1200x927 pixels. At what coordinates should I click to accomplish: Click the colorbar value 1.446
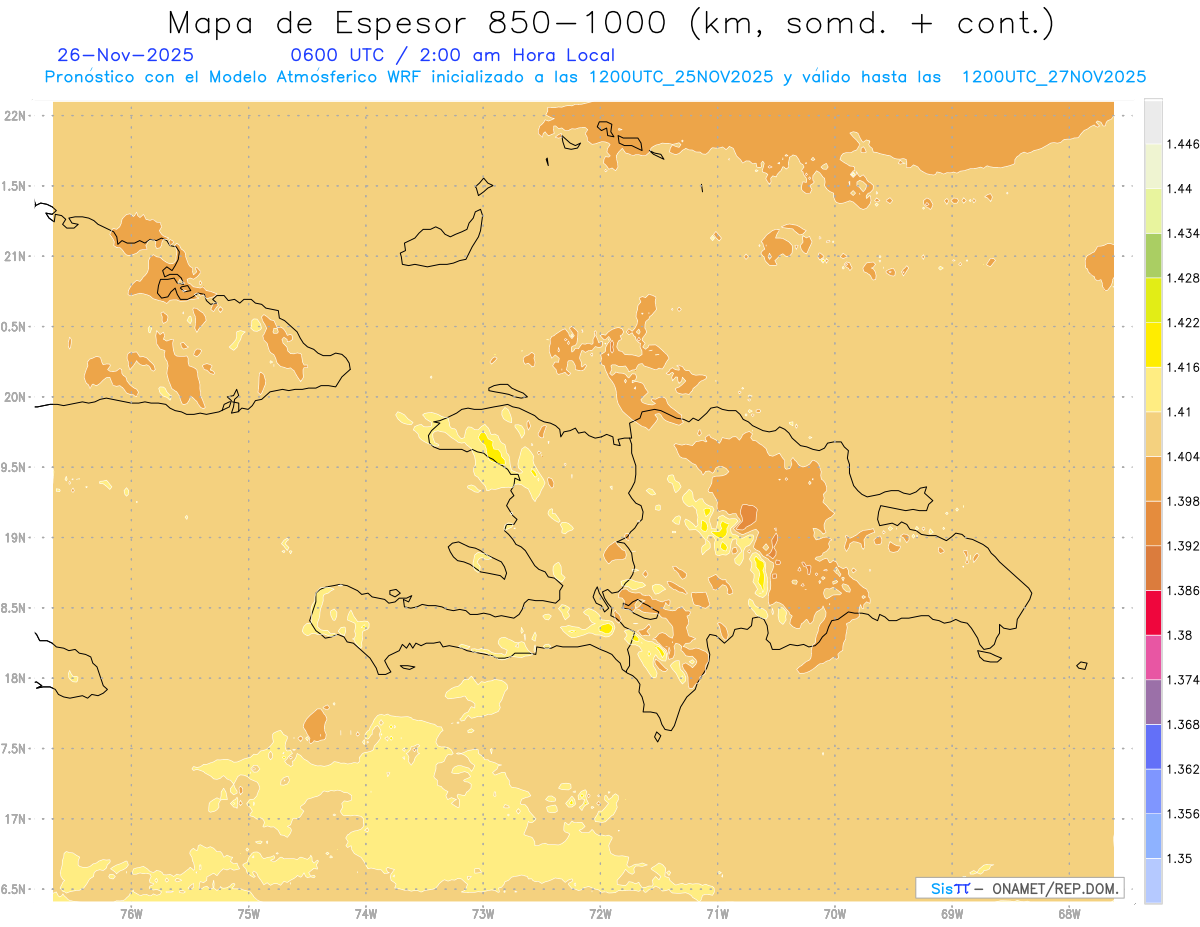1184,144
